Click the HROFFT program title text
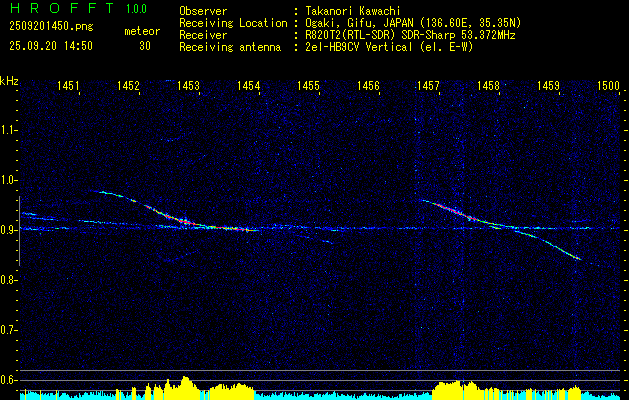The image size is (629, 400). (x=63, y=8)
